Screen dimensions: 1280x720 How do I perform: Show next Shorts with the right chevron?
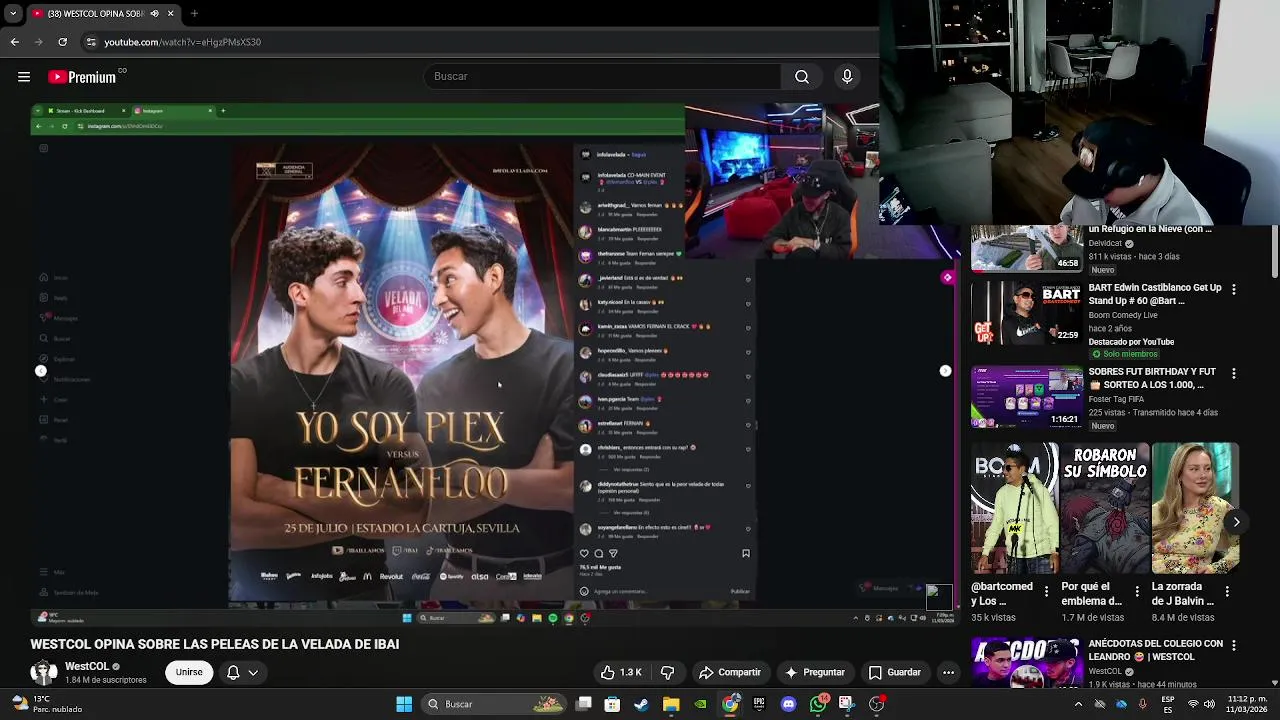1236,522
